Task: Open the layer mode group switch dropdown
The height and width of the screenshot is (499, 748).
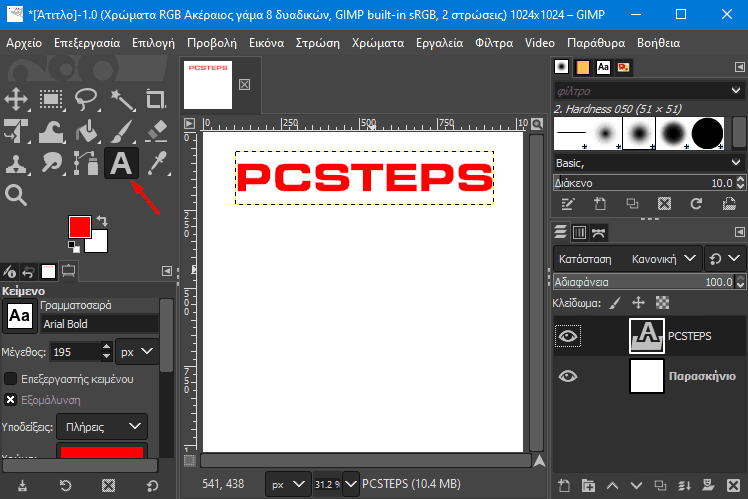Action: [724, 259]
